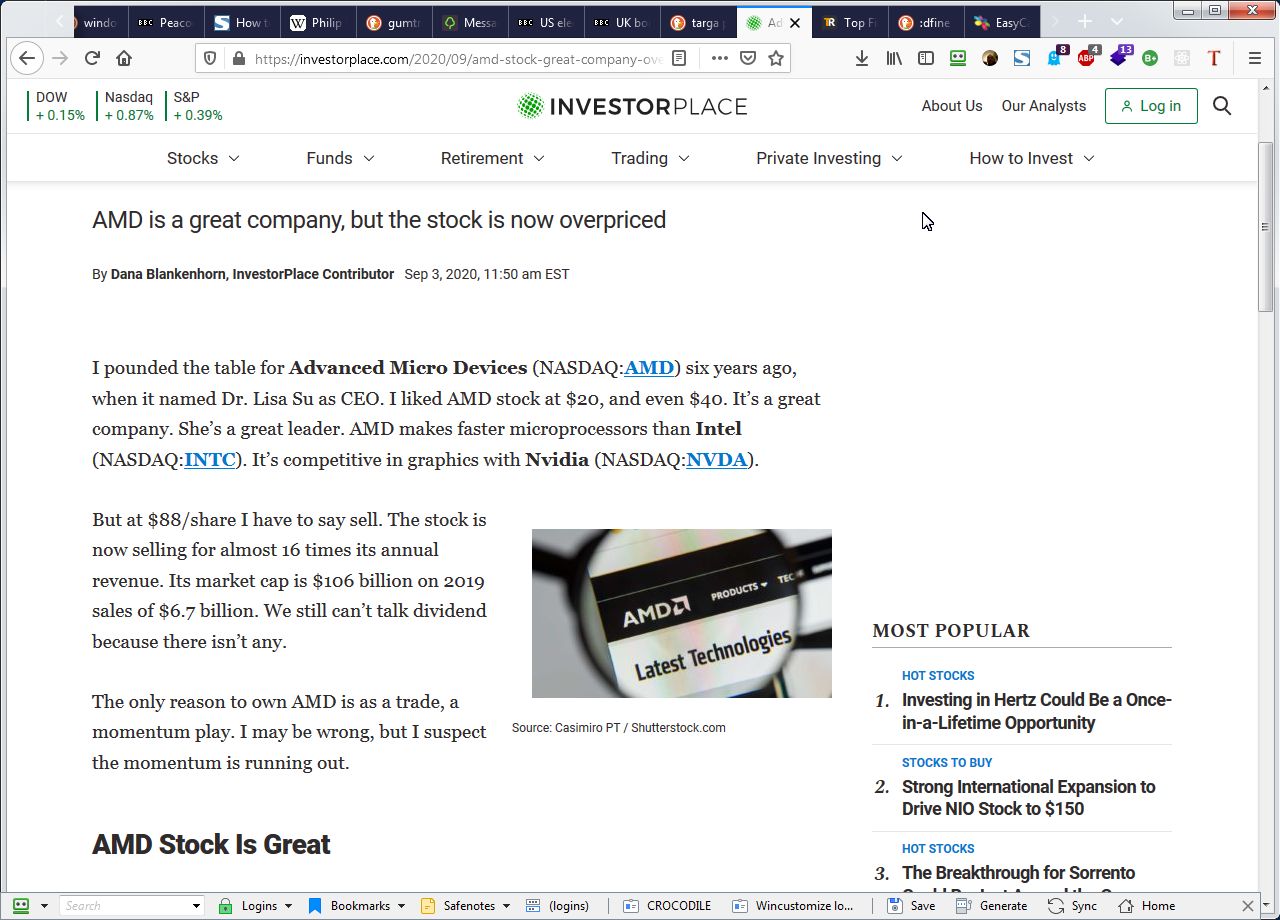This screenshot has height=920, width=1280.
Task: Open HOT STOCKS category above the Hertz headline
Action: coord(938,676)
